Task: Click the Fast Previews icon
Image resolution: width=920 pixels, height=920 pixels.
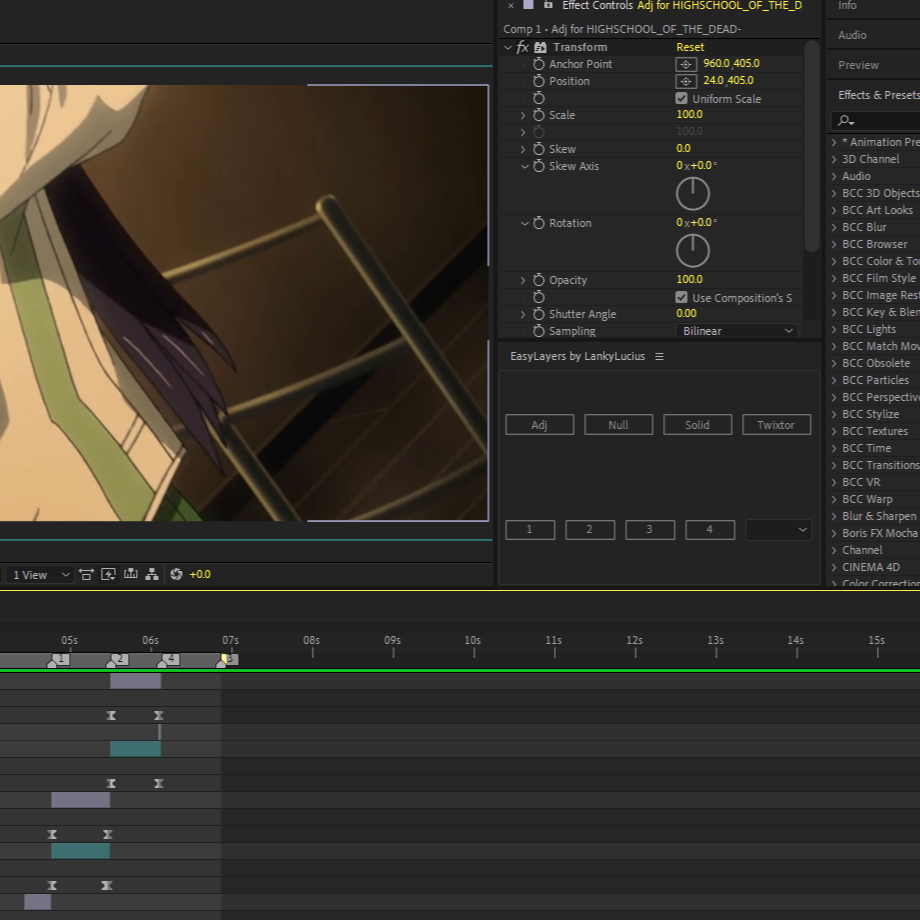Action: click(x=108, y=575)
